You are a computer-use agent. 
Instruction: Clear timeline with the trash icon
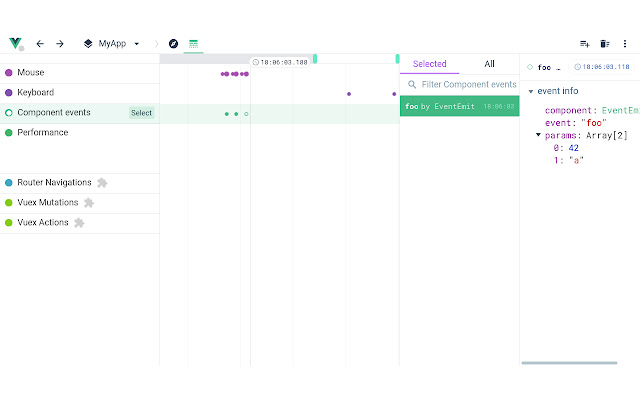pyautogui.click(x=604, y=44)
